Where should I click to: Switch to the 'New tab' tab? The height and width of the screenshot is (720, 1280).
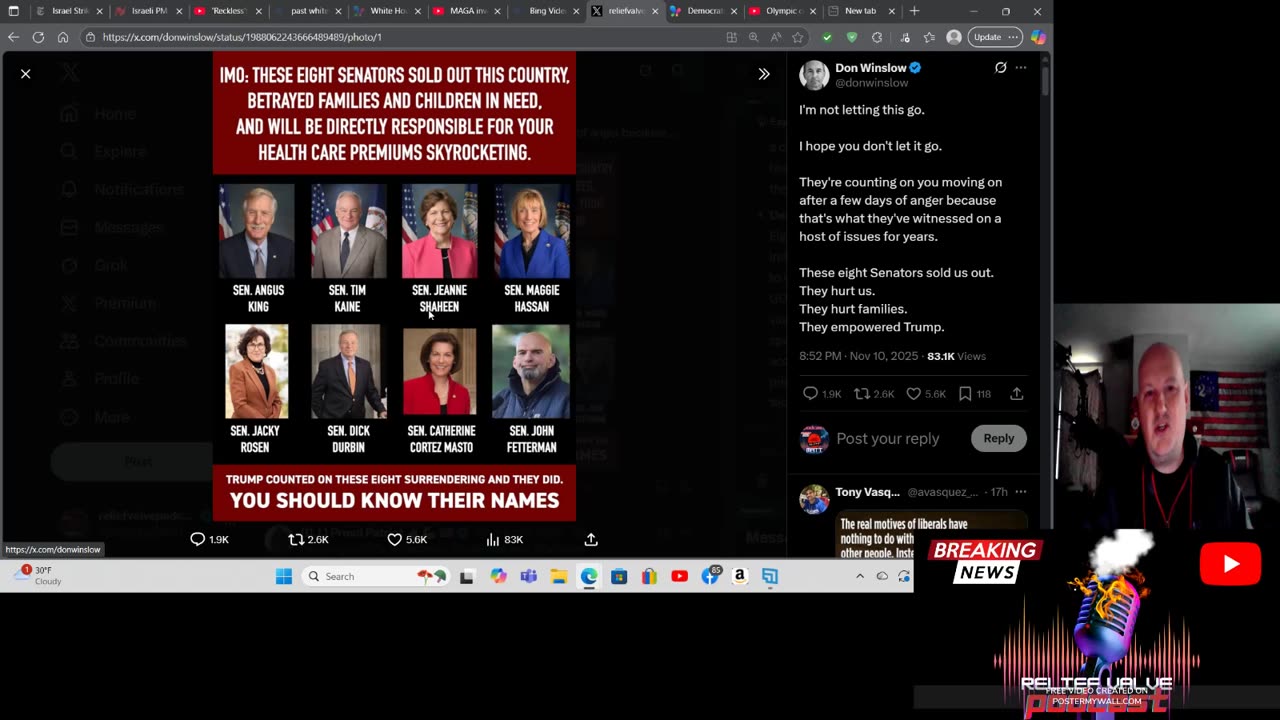point(860,11)
